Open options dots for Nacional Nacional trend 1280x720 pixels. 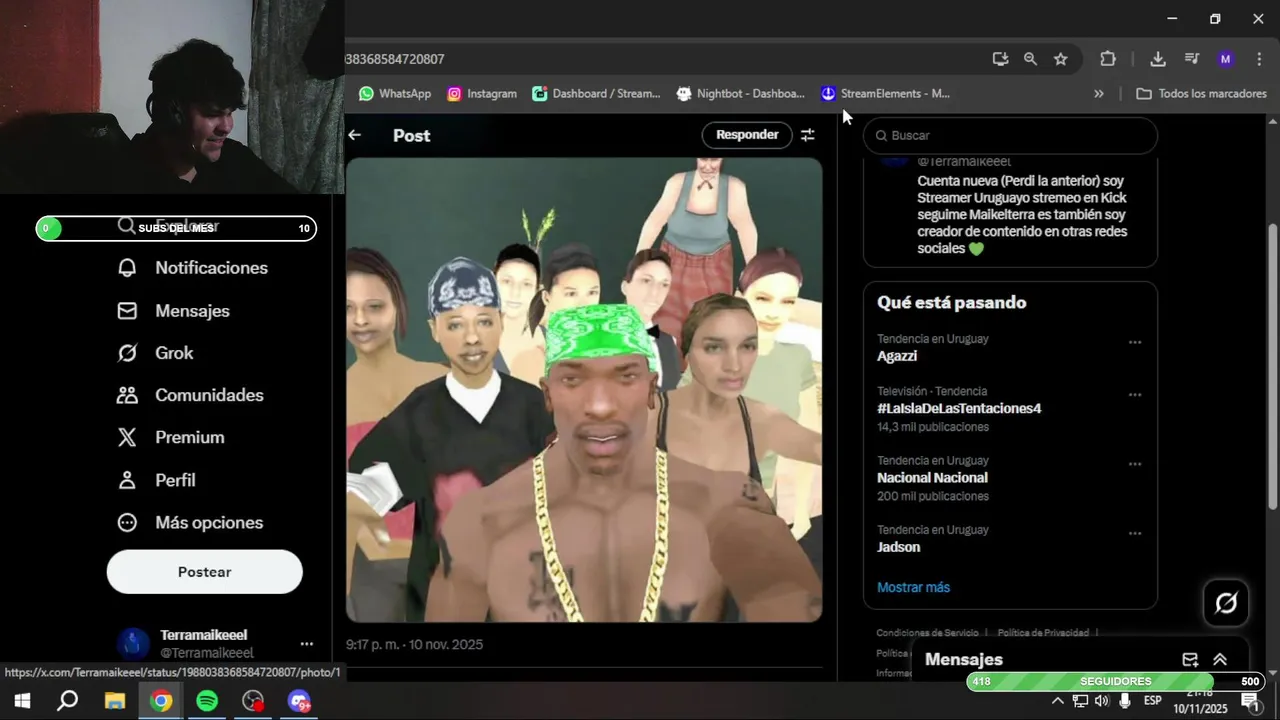pyautogui.click(x=1135, y=464)
